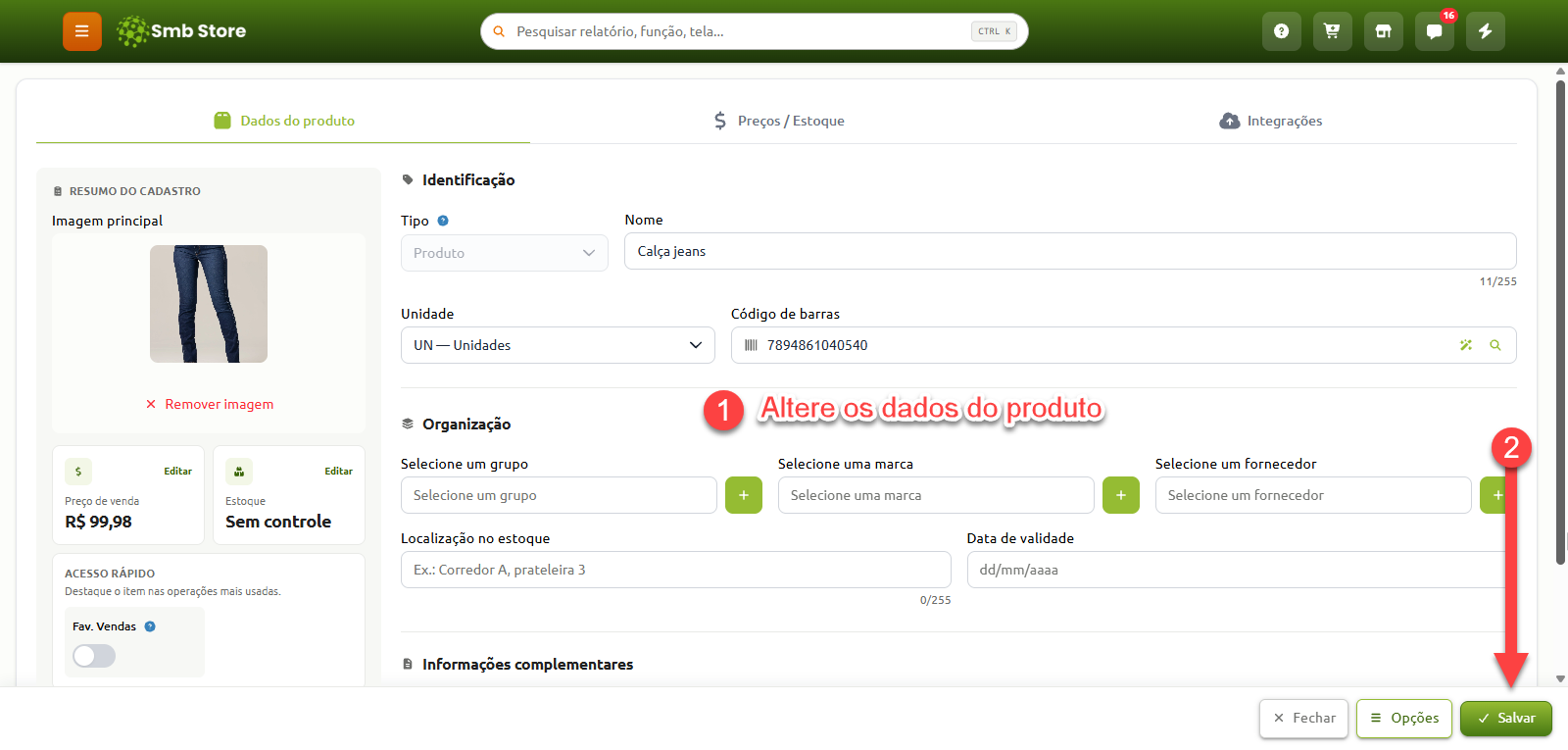Image resolution: width=1568 pixels, height=750 pixels.
Task: Toggle the Fav. Vendas switch
Action: 94,656
